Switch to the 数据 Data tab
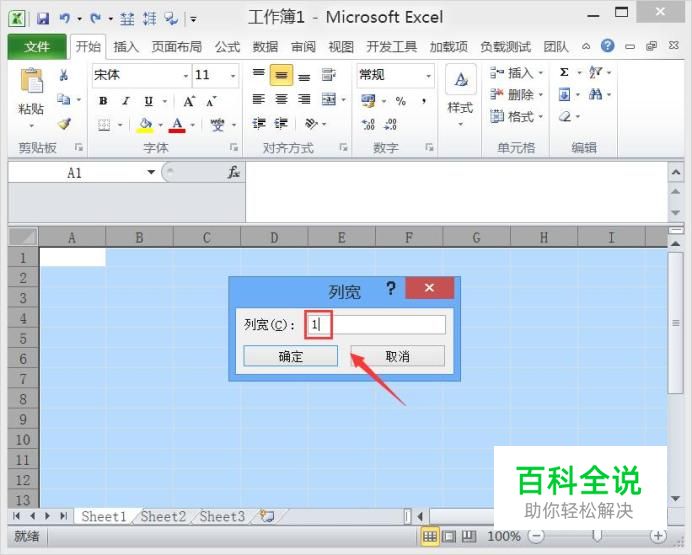 [265, 46]
